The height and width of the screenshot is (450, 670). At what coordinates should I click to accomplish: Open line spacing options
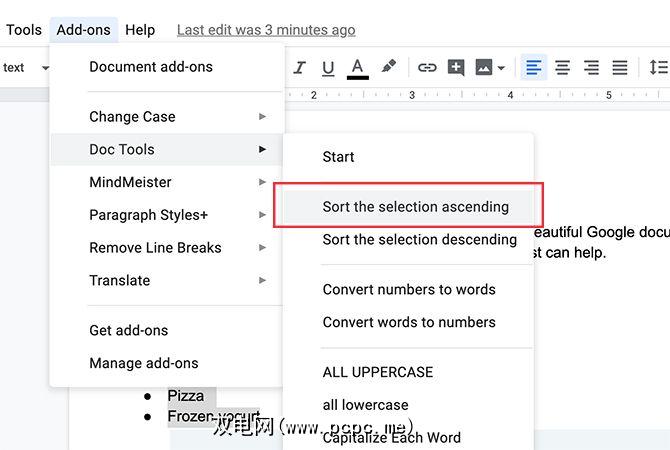point(658,68)
